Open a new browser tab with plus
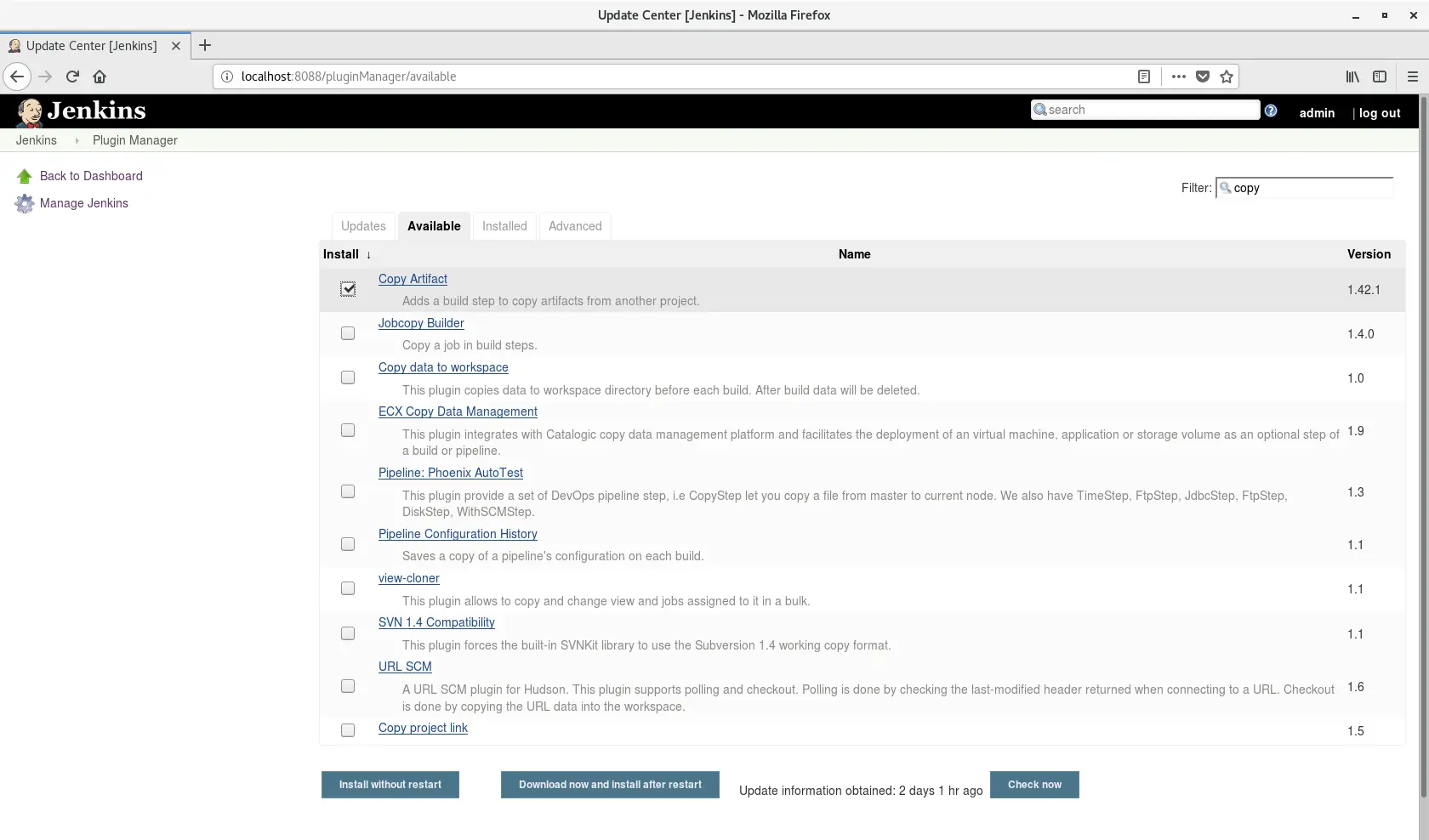Viewport: 1429px width, 840px height. pos(205,46)
